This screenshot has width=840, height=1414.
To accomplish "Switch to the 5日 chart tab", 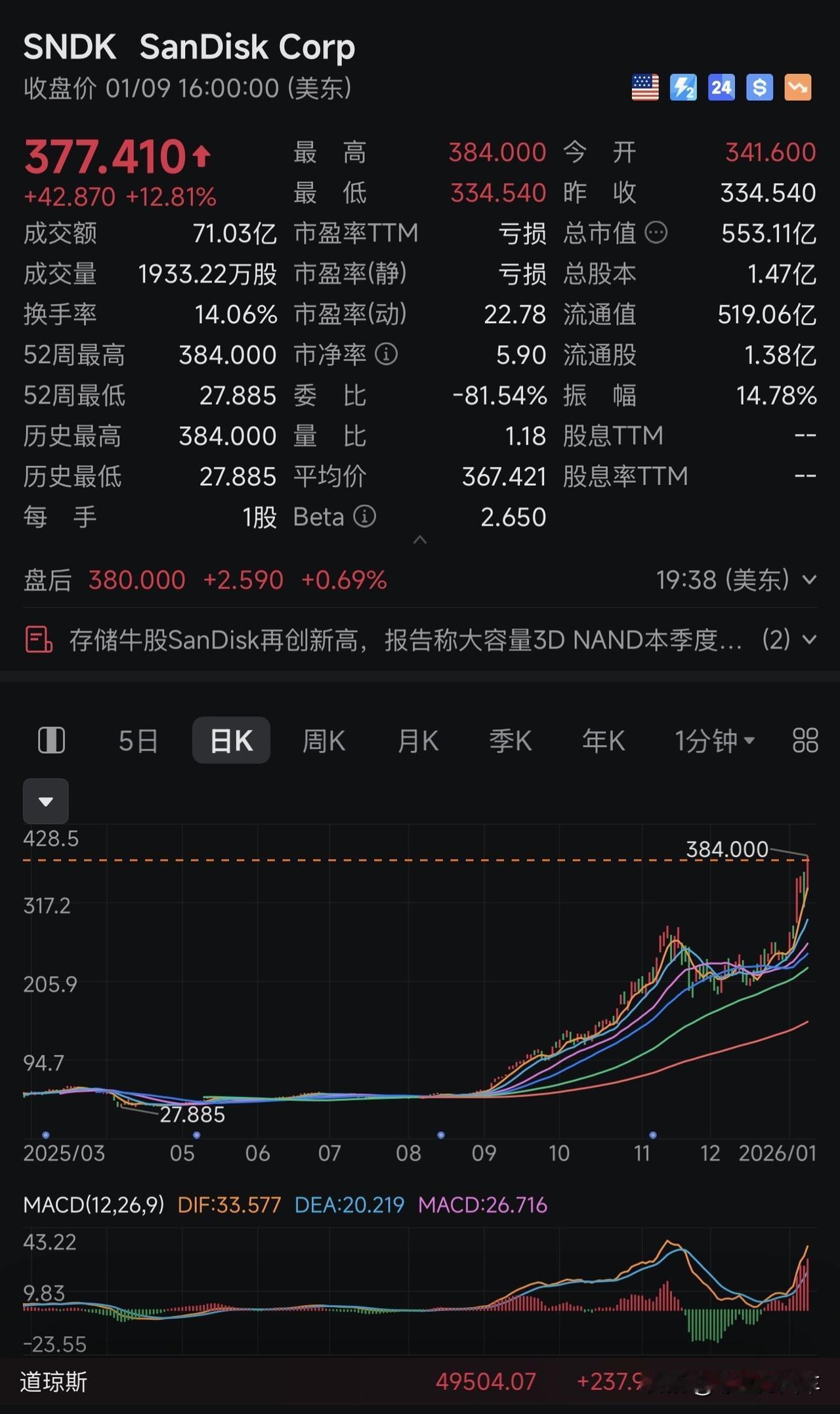I will pos(138,741).
